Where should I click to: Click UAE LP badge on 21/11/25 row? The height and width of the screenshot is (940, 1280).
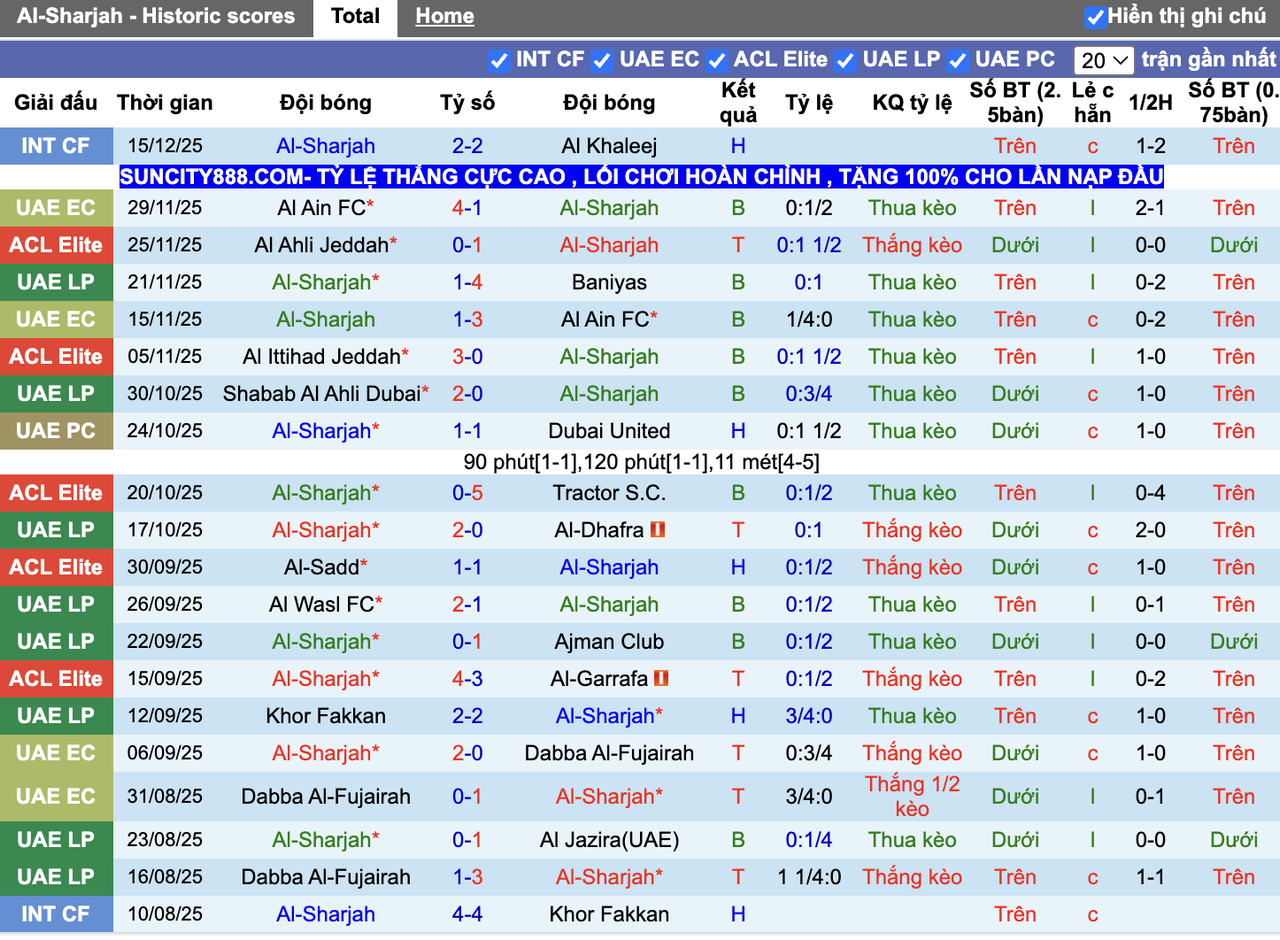[56, 282]
